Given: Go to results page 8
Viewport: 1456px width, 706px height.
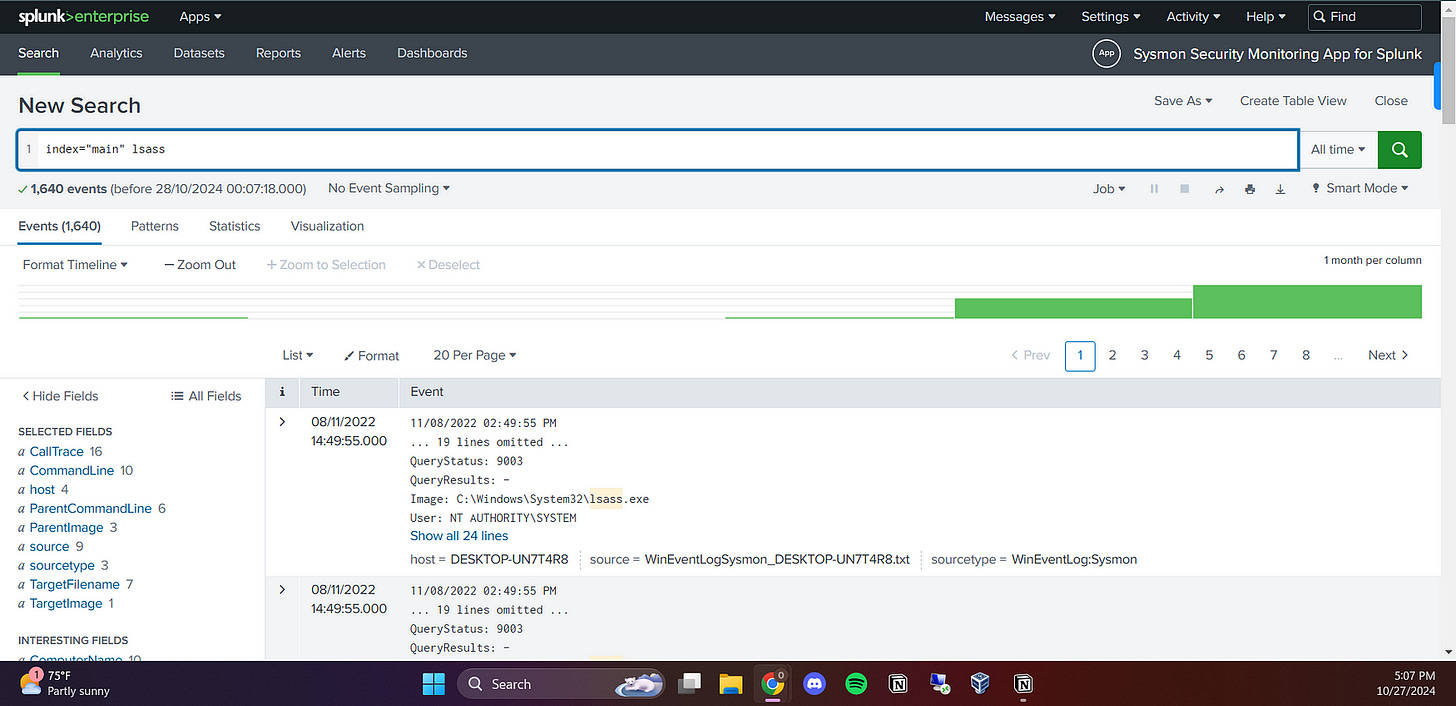Looking at the screenshot, I should 1306,355.
